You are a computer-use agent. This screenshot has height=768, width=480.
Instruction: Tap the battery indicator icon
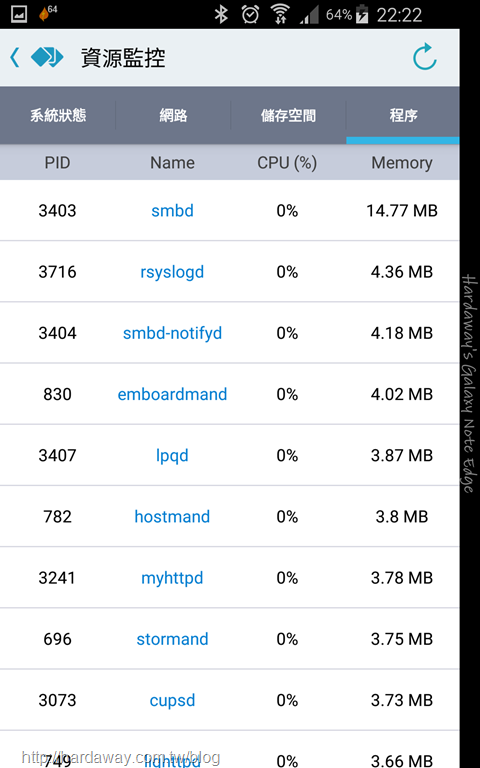(362, 14)
